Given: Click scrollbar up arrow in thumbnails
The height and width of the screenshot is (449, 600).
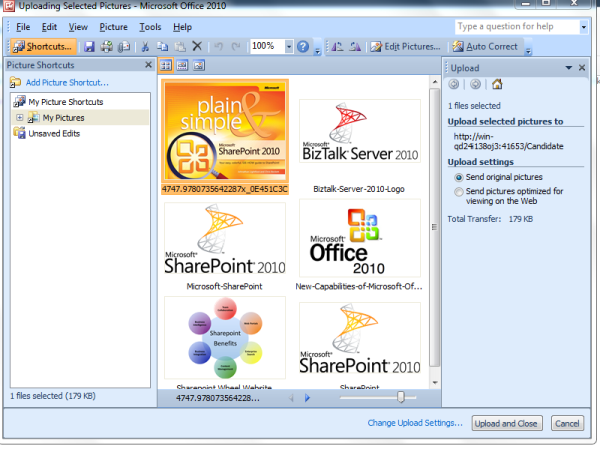Looking at the screenshot, I should click(435, 82).
